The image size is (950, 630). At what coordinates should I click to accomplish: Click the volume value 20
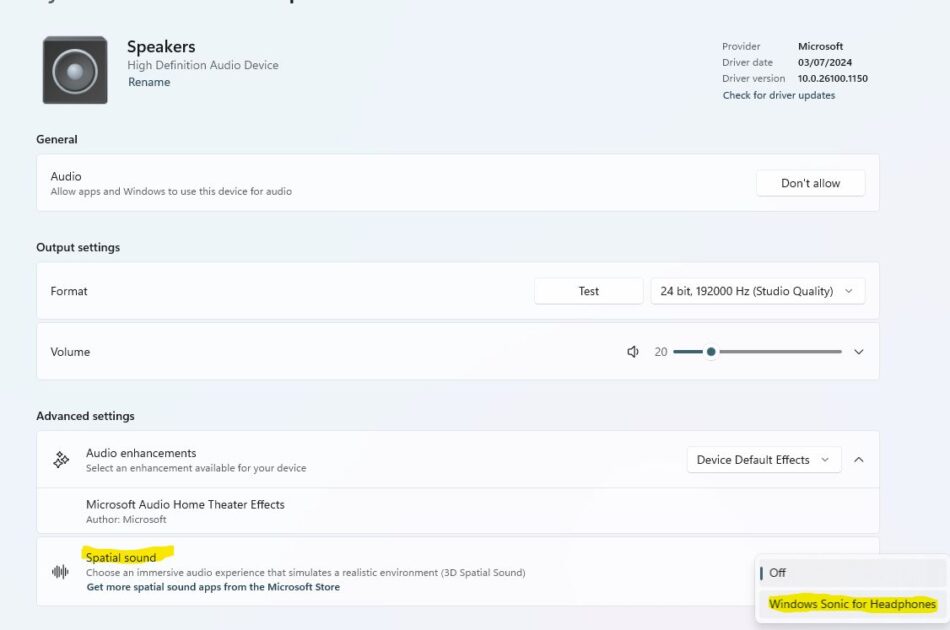660,352
